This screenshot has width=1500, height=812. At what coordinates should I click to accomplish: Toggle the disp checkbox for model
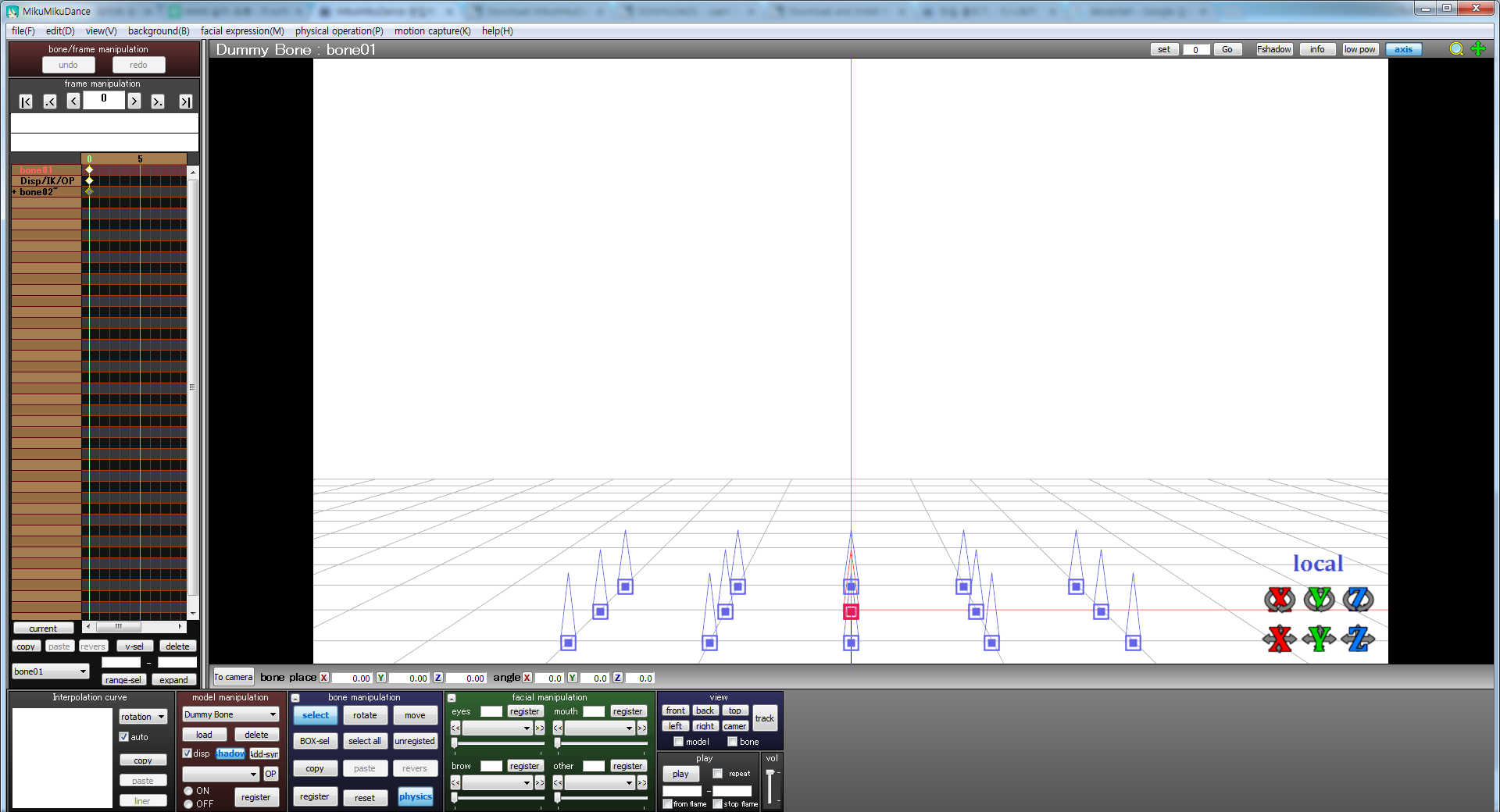tap(187, 753)
